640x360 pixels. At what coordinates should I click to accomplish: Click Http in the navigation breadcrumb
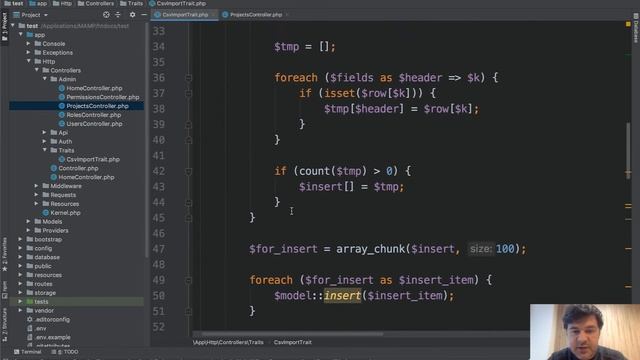(x=62, y=4)
